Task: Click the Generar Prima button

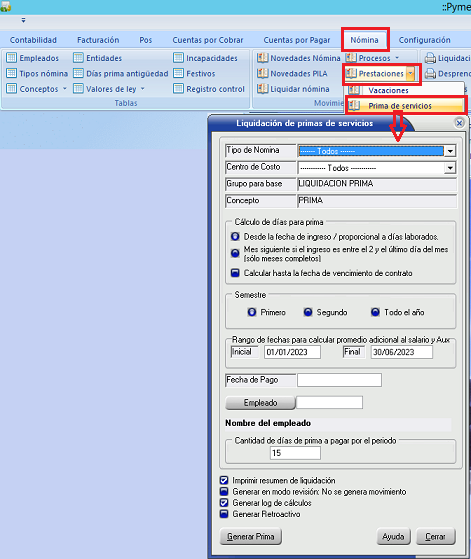Action: pos(251,537)
